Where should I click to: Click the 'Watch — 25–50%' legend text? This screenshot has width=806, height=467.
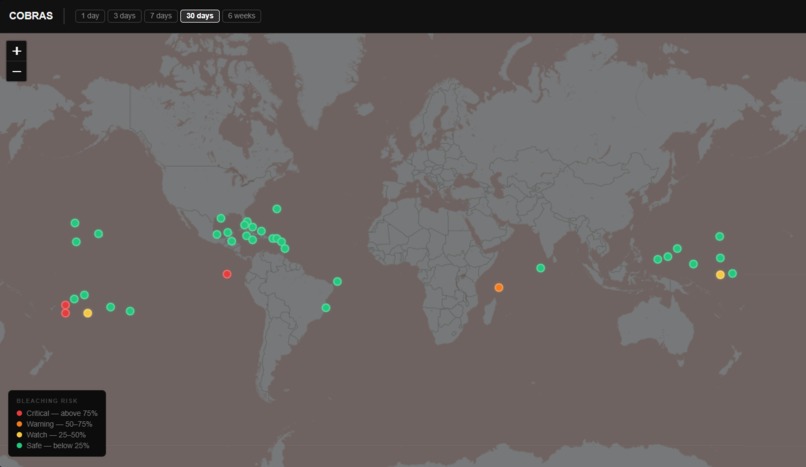pyautogui.click(x=56, y=435)
